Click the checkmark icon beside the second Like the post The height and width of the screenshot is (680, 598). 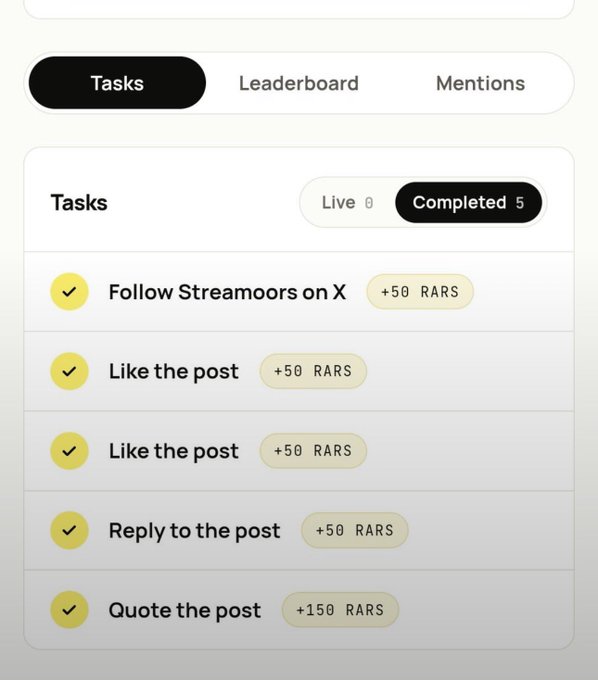pos(69,451)
